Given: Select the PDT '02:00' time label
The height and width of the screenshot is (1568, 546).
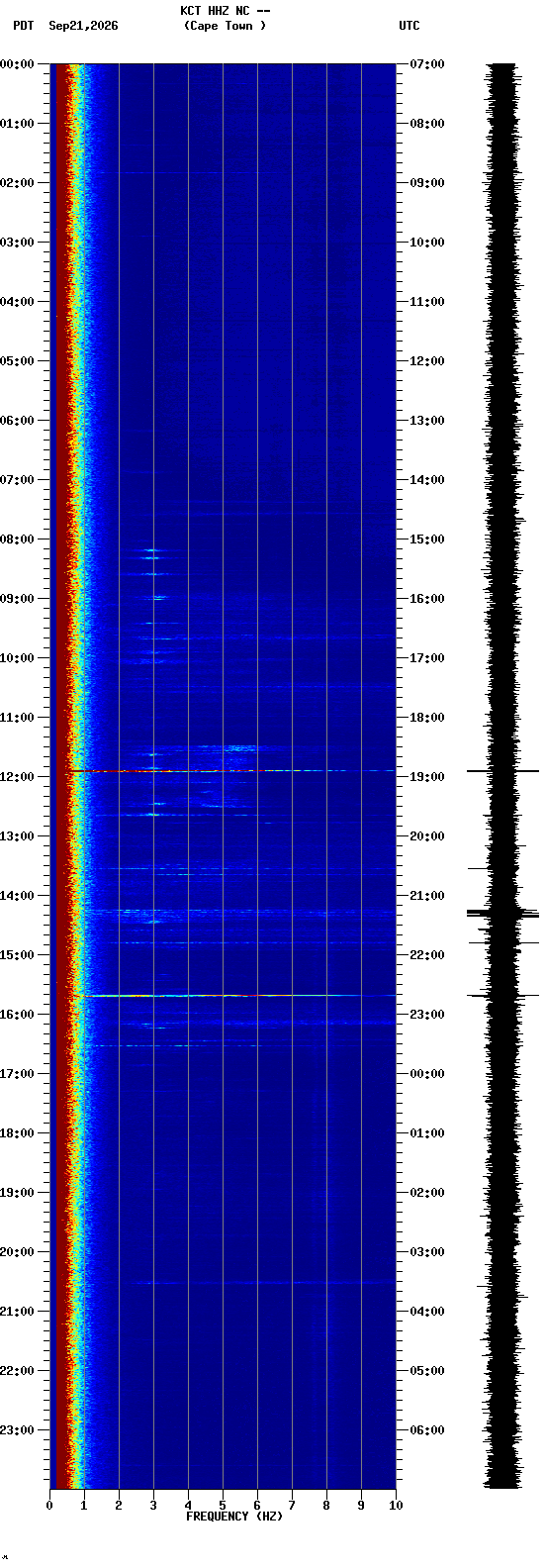Looking at the screenshot, I should [17, 183].
